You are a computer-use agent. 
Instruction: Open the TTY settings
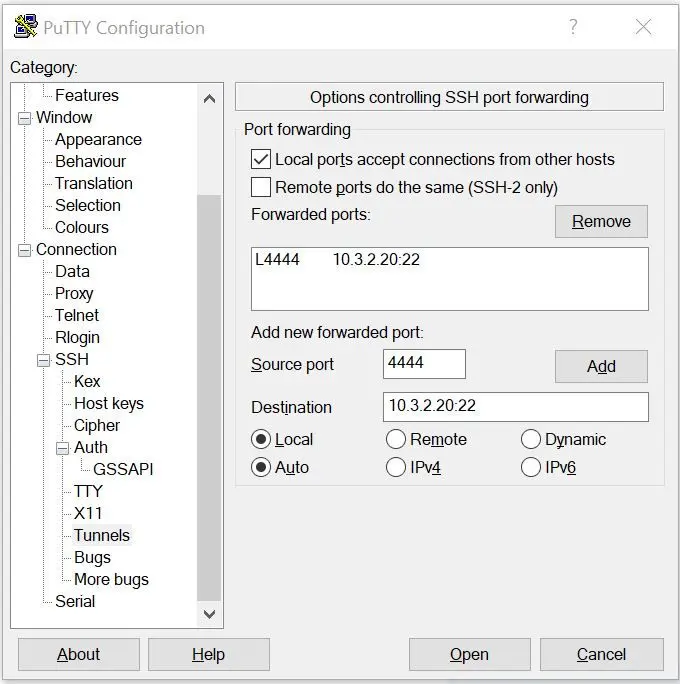coord(88,491)
